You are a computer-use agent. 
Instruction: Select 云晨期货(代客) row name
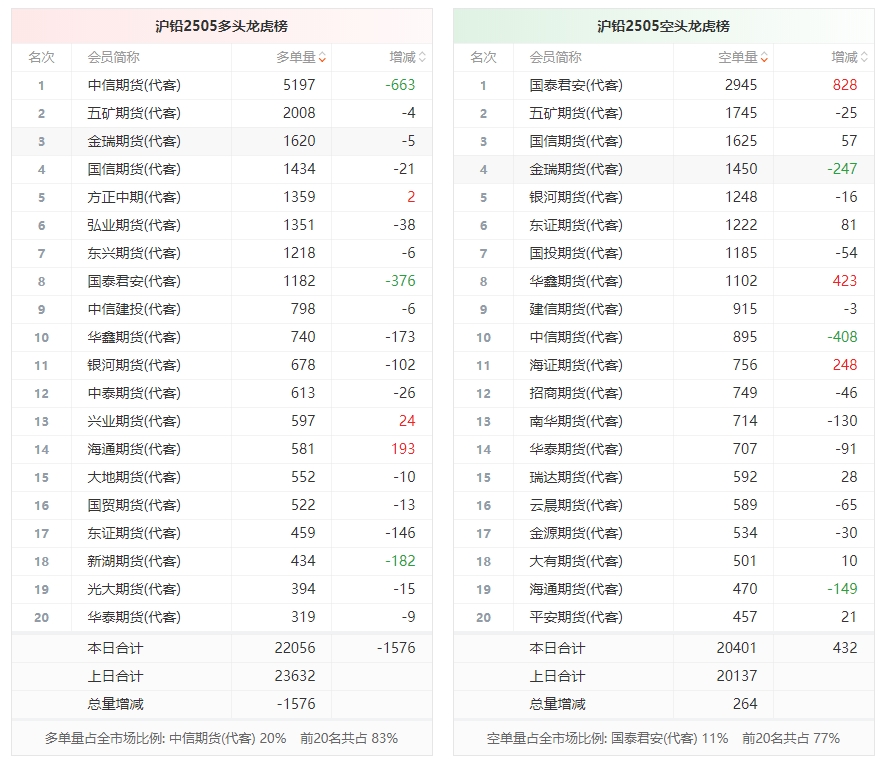pyautogui.click(x=576, y=505)
